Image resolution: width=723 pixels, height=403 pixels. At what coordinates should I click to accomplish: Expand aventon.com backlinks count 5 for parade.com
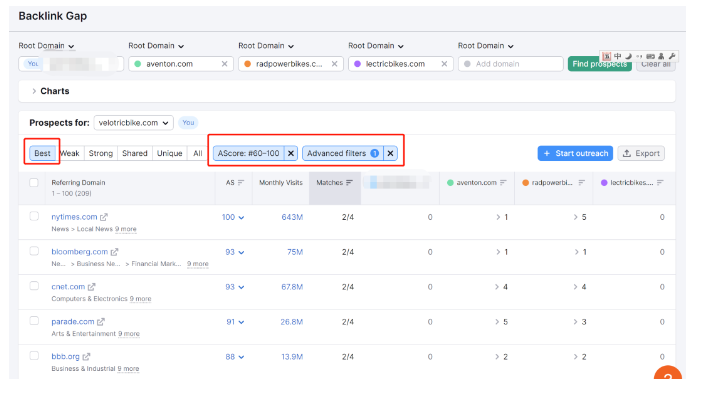(x=501, y=322)
